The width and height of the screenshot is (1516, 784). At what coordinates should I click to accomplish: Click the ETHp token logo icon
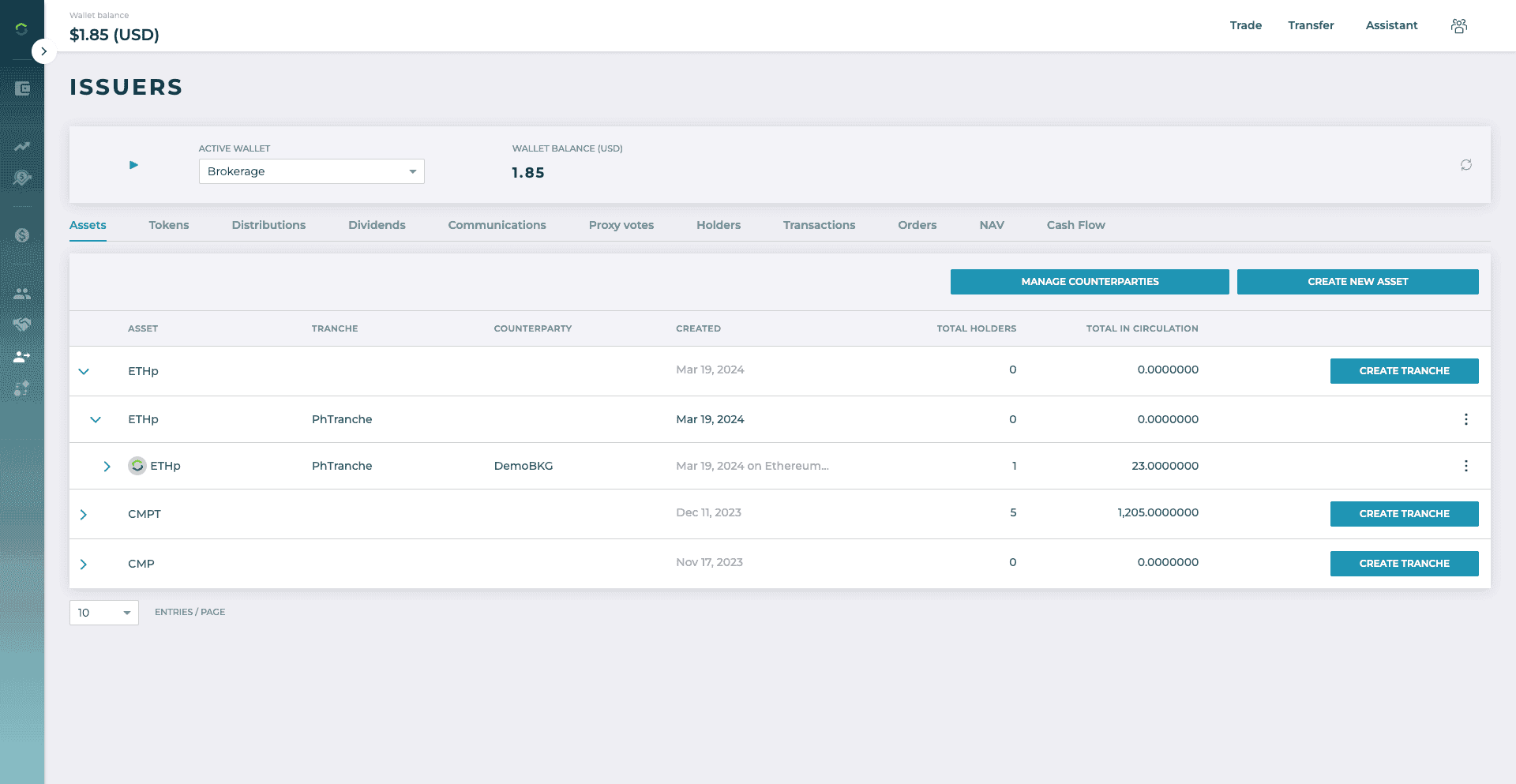(137, 466)
